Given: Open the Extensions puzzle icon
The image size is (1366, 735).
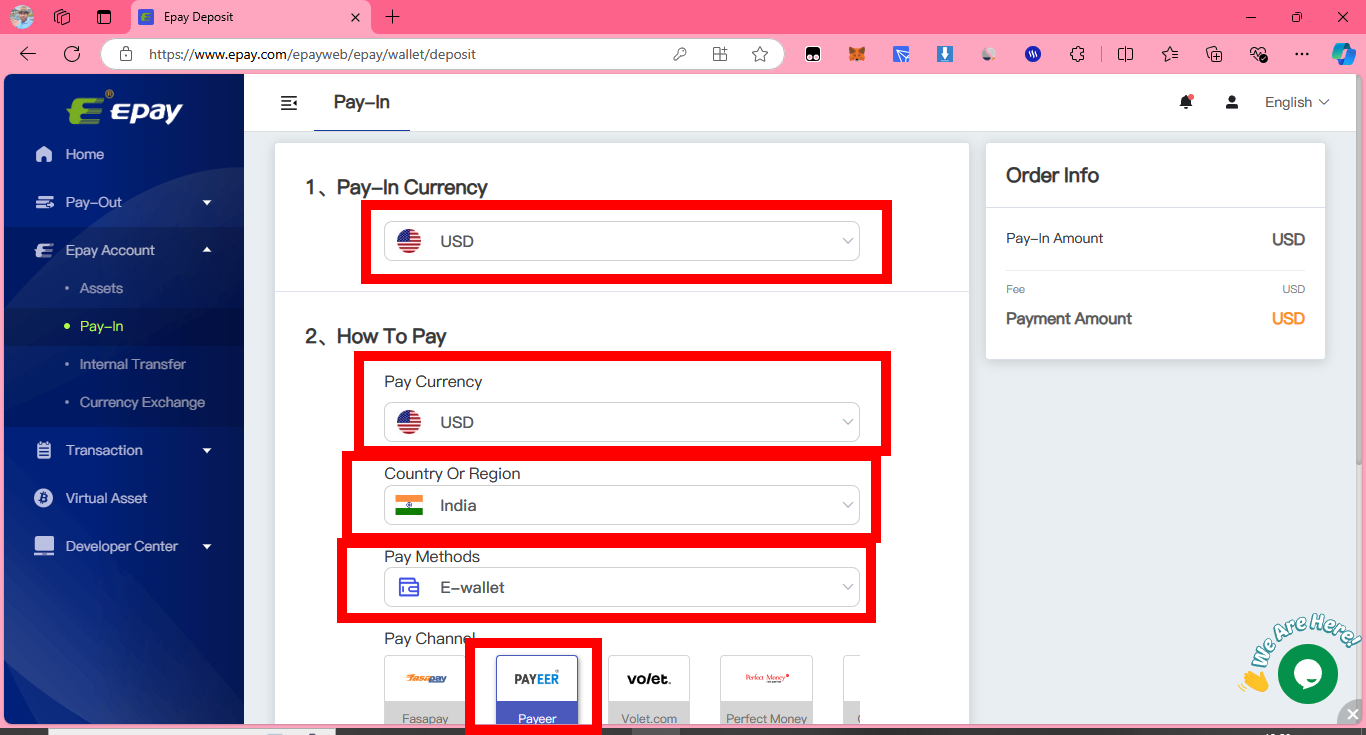Looking at the screenshot, I should pyautogui.click(x=1077, y=54).
